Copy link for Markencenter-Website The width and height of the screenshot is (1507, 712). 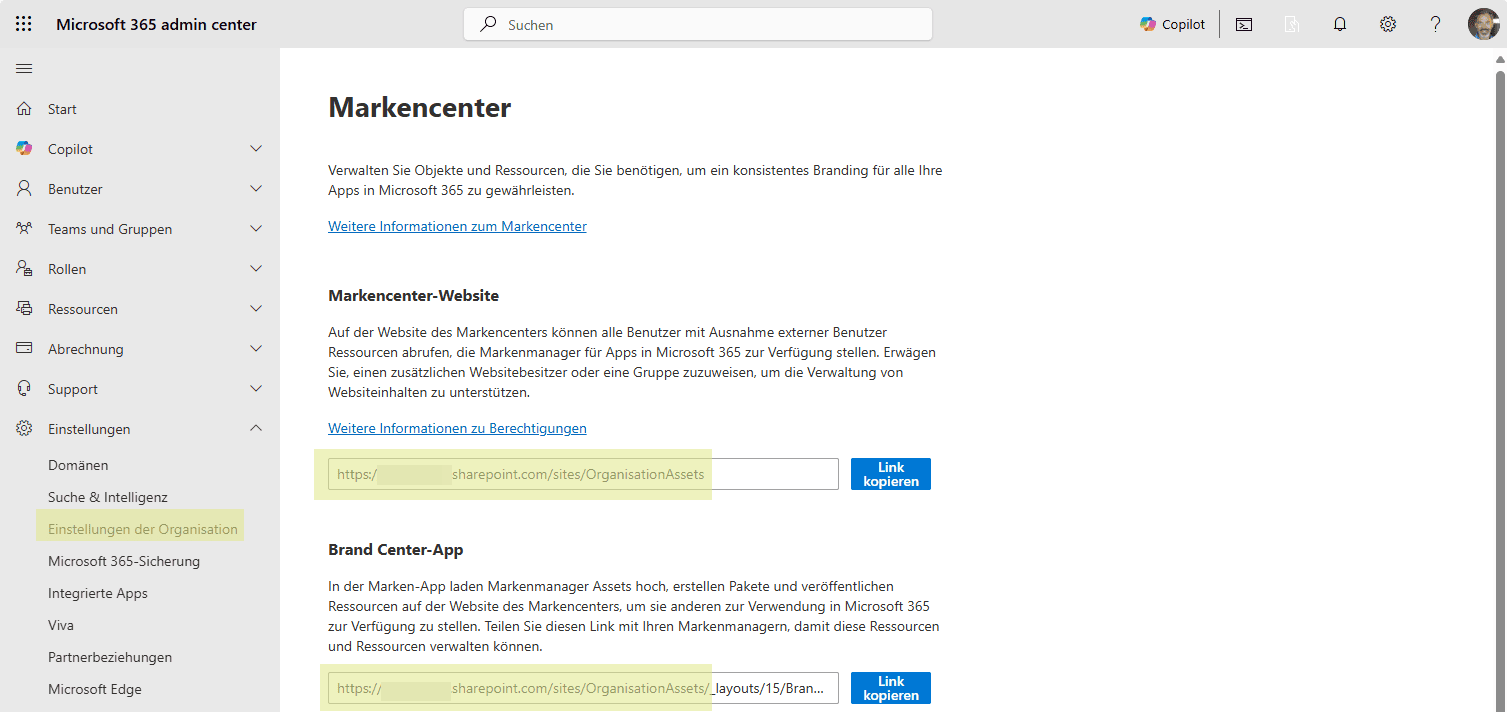(891, 474)
